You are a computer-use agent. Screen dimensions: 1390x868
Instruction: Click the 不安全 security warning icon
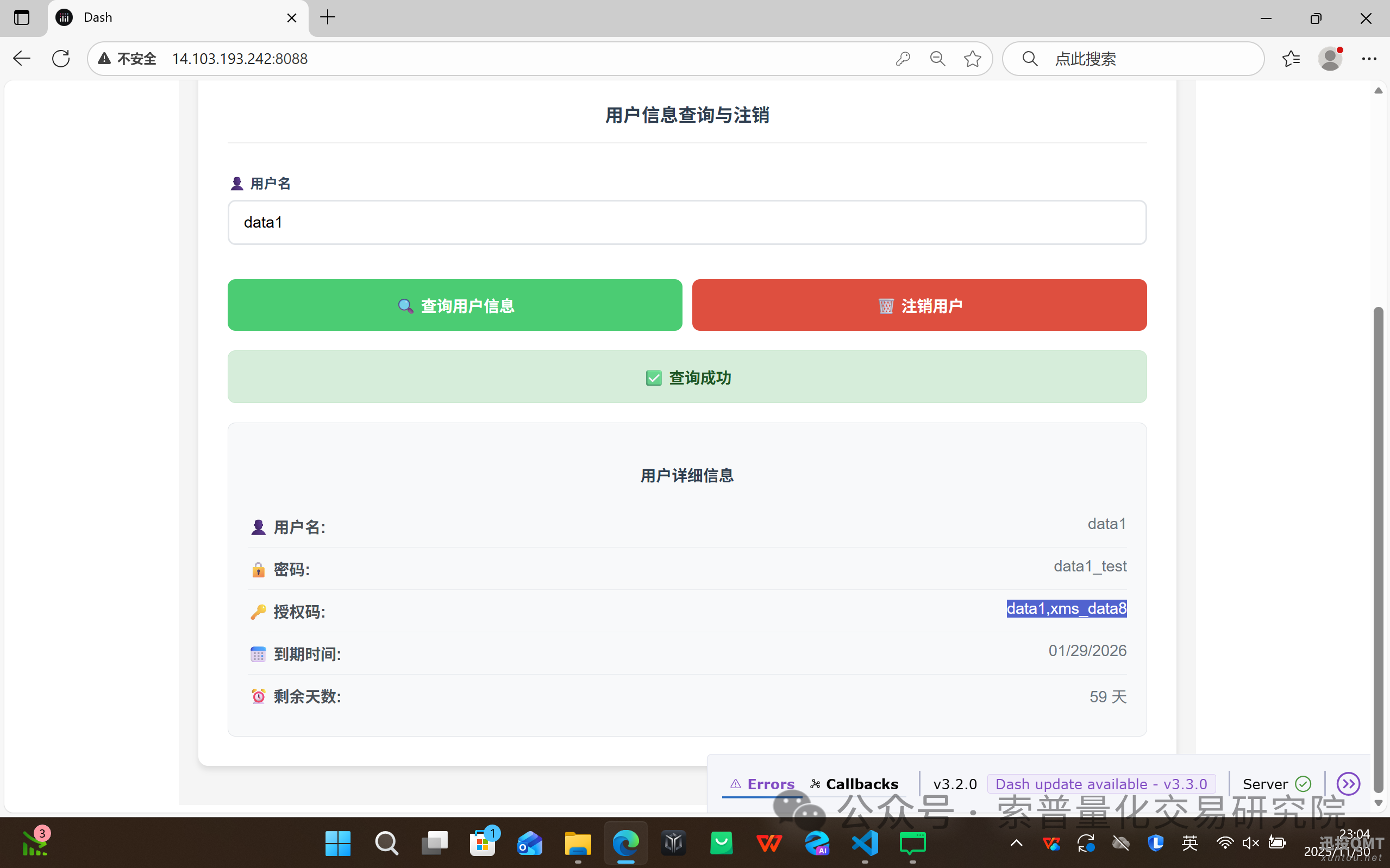coord(104,58)
